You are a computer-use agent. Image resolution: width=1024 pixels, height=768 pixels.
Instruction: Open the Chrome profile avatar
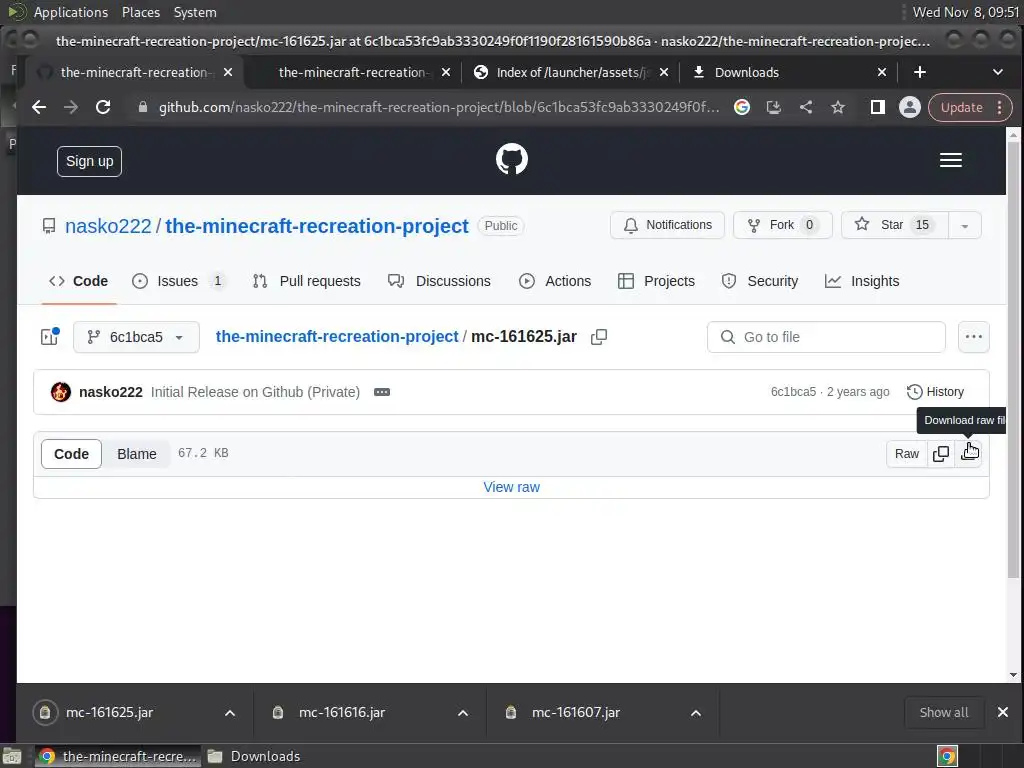point(910,107)
